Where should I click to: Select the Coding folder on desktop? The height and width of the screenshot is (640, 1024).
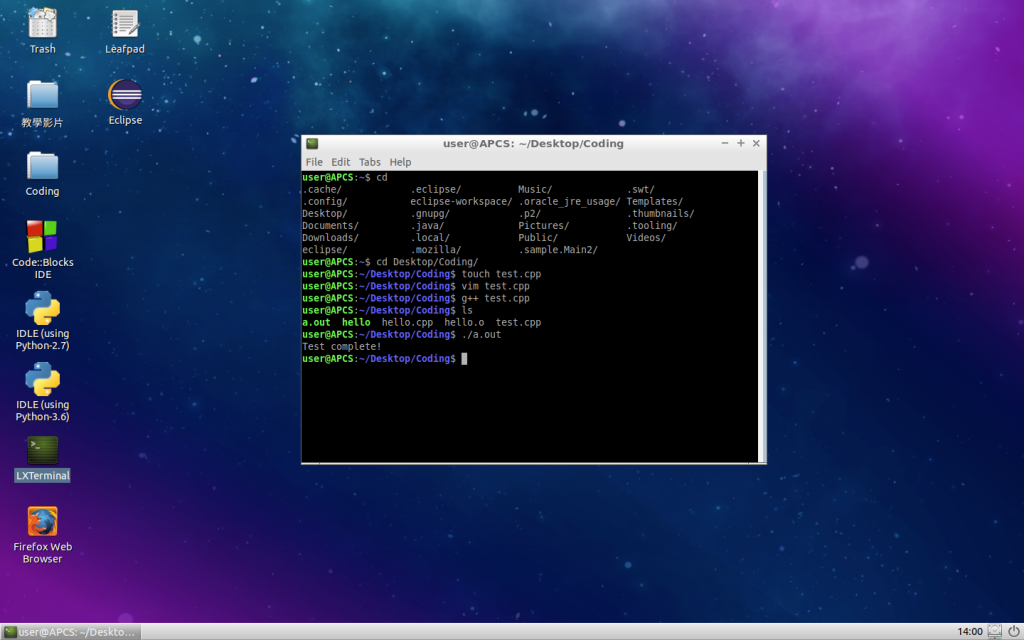coord(42,167)
